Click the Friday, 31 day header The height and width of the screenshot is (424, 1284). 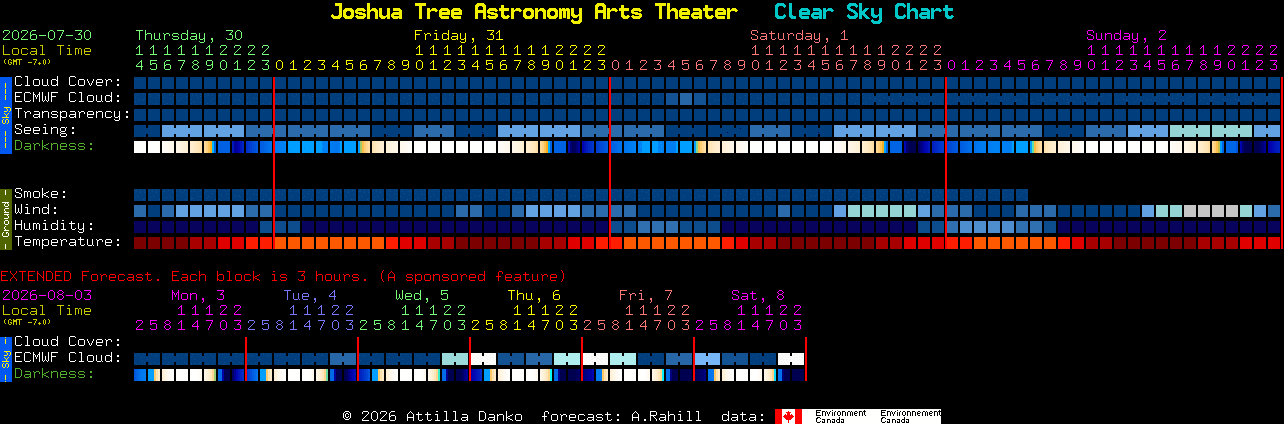coord(459,35)
